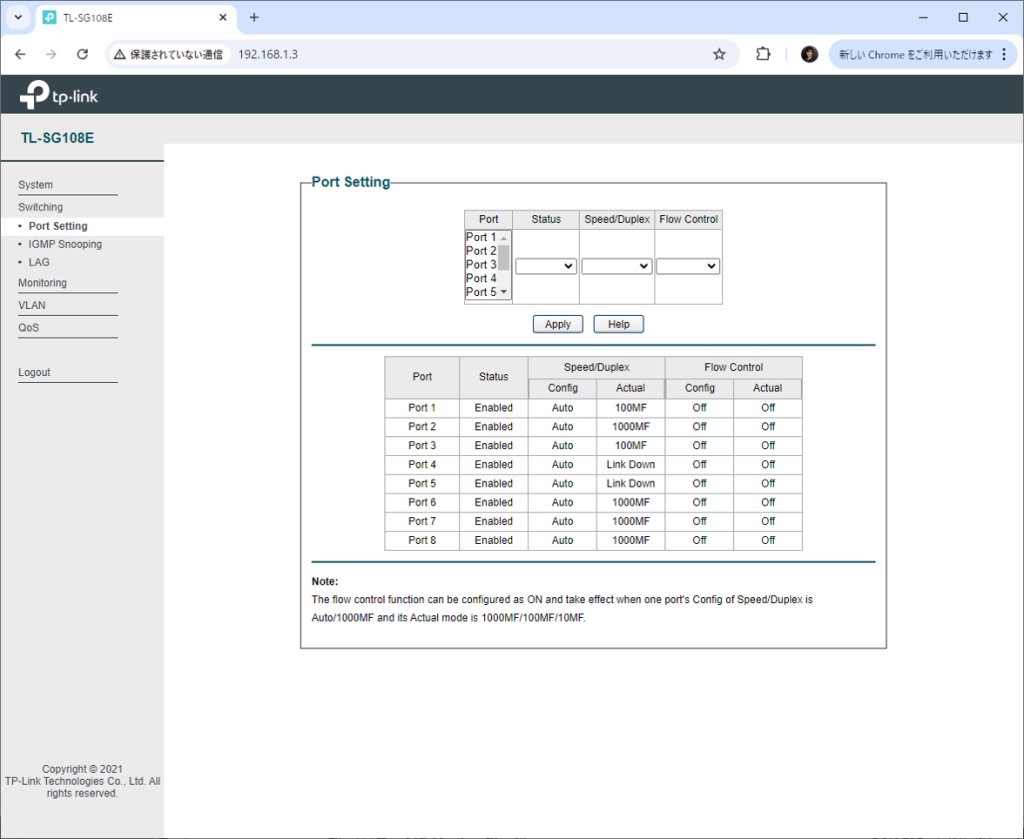Open the Monitoring menu section
Image resolution: width=1024 pixels, height=839 pixels.
[x=42, y=283]
